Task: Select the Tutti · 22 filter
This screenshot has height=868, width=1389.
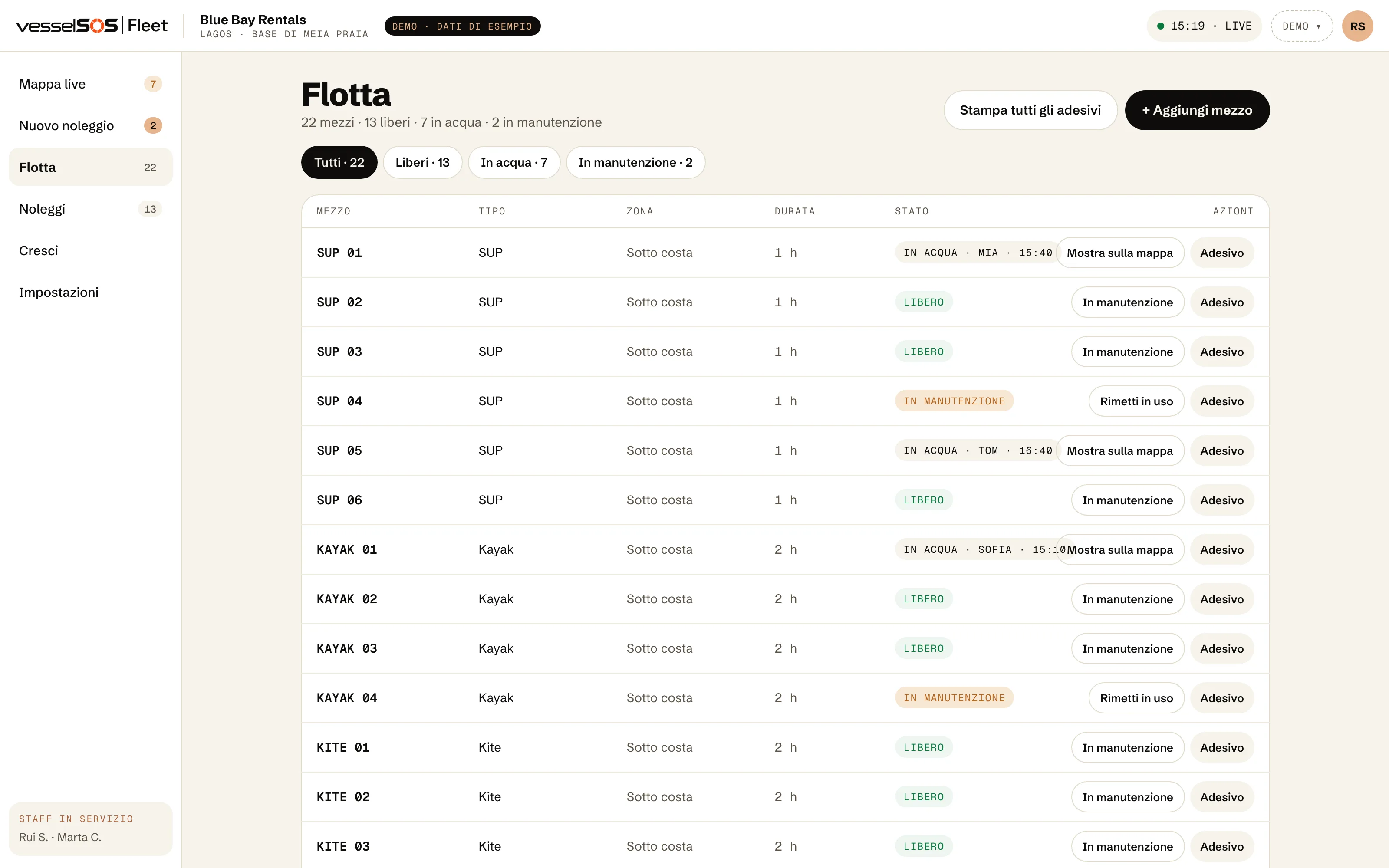Action: (339, 162)
